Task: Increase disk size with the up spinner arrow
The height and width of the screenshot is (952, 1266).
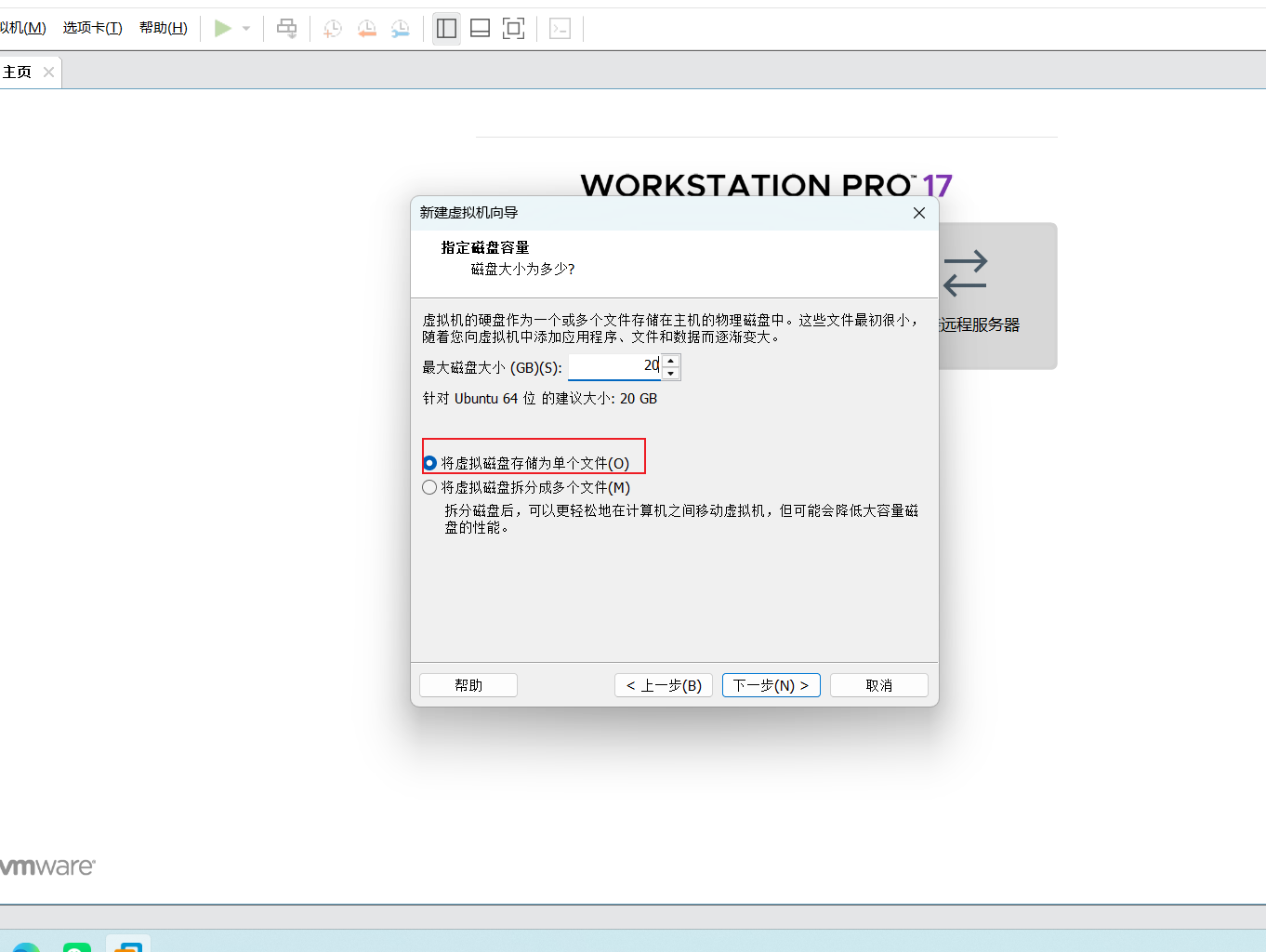Action: tap(671, 360)
